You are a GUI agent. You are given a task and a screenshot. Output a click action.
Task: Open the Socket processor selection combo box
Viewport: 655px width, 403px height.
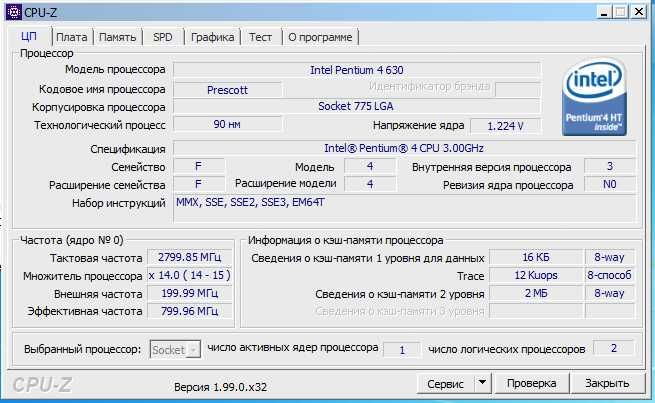(x=175, y=350)
